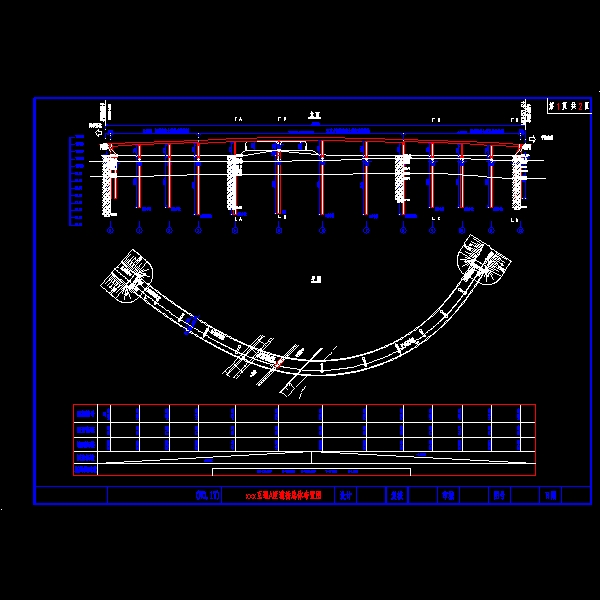The image size is (600, 600).
Task: Click the red pier marker on plan view
Action: [x=279, y=363]
